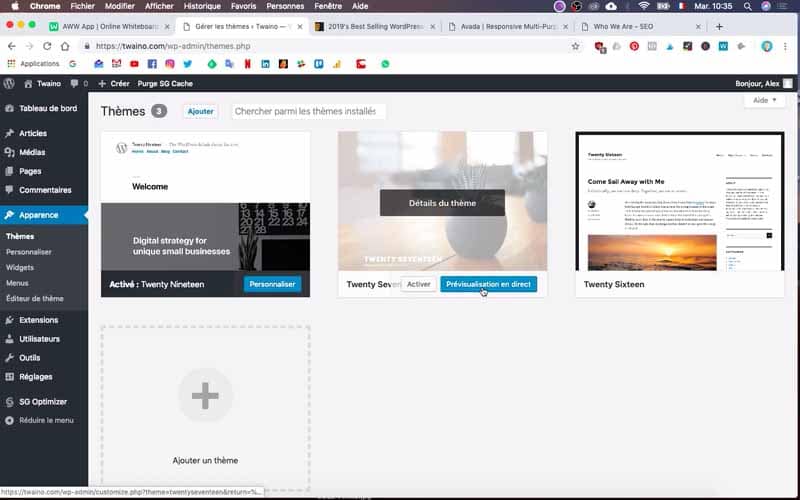Click the Ajouter theme button
The width and height of the screenshot is (800, 500).
coord(201,111)
